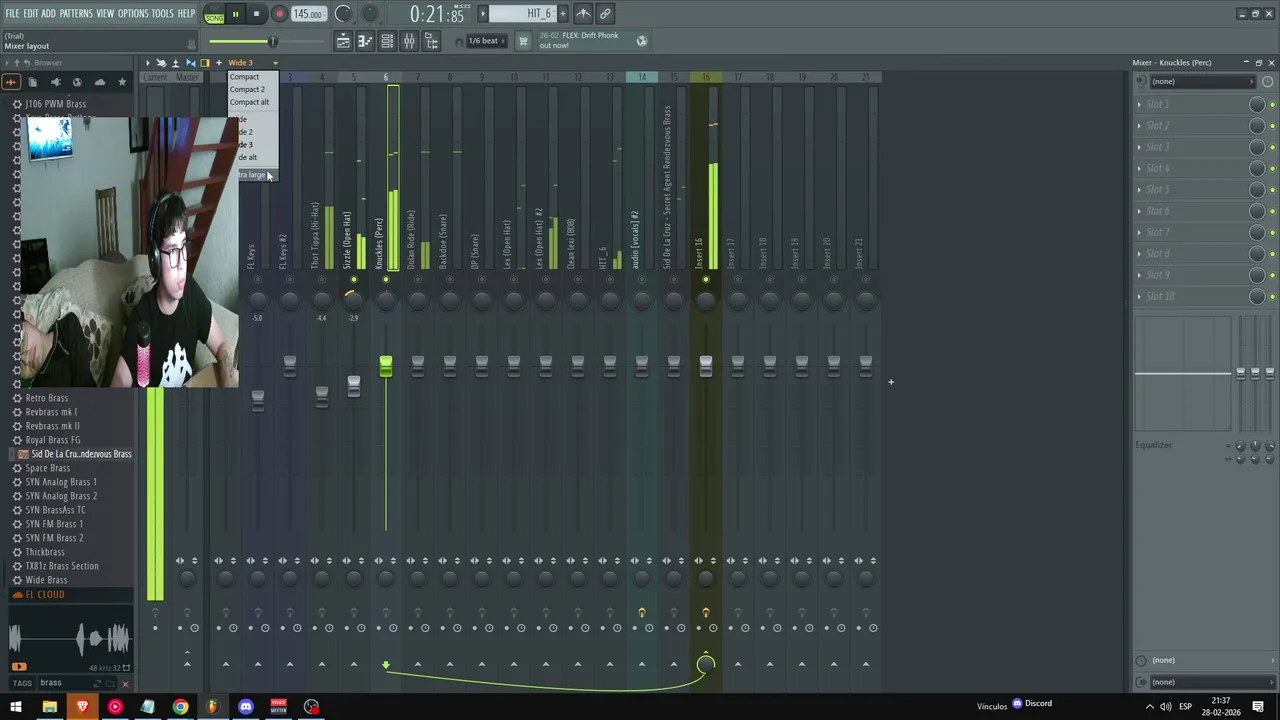Mute the Insert 16 mixer track

pyautogui.click(x=706, y=279)
